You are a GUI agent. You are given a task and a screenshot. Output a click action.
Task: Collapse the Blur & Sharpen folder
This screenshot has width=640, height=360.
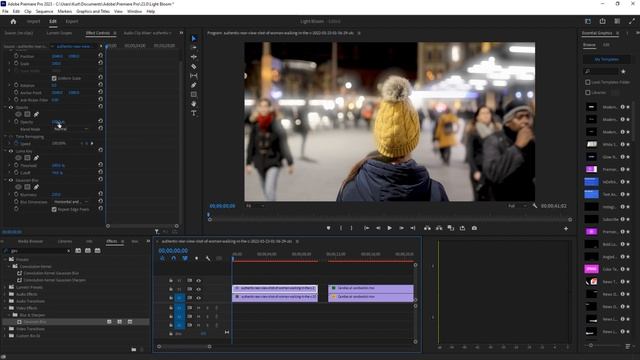point(9,315)
